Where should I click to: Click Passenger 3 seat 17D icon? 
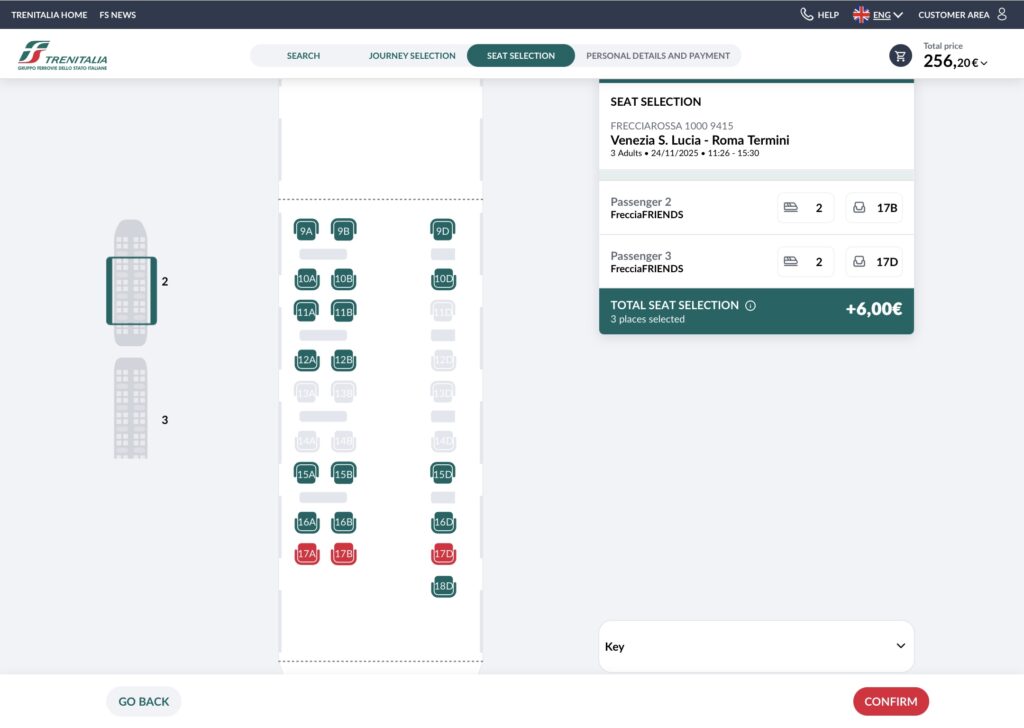(859, 262)
